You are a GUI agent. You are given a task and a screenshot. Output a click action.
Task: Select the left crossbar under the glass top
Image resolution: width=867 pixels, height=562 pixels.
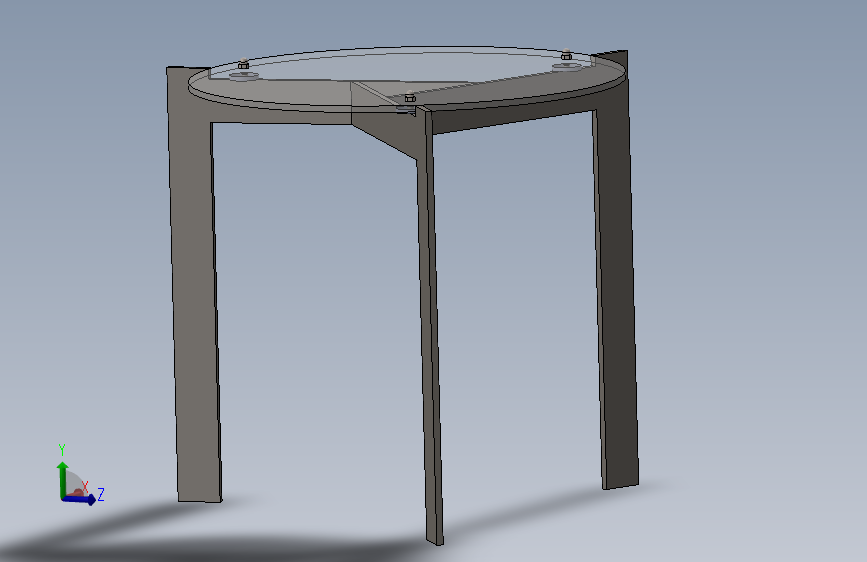point(281,116)
